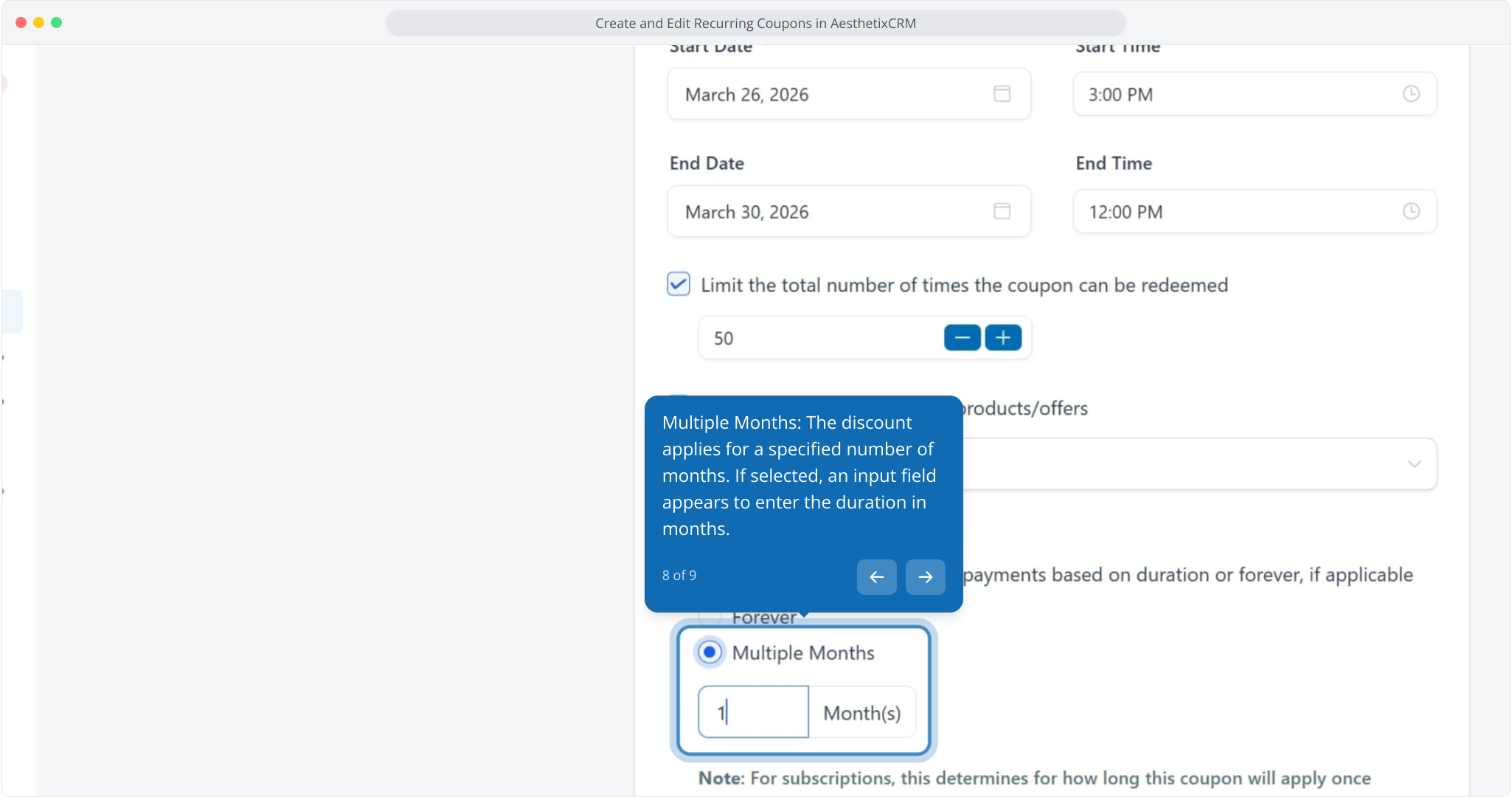Image resolution: width=1512 pixels, height=797 pixels.
Task: Click the page title address bar
Action: [x=755, y=23]
